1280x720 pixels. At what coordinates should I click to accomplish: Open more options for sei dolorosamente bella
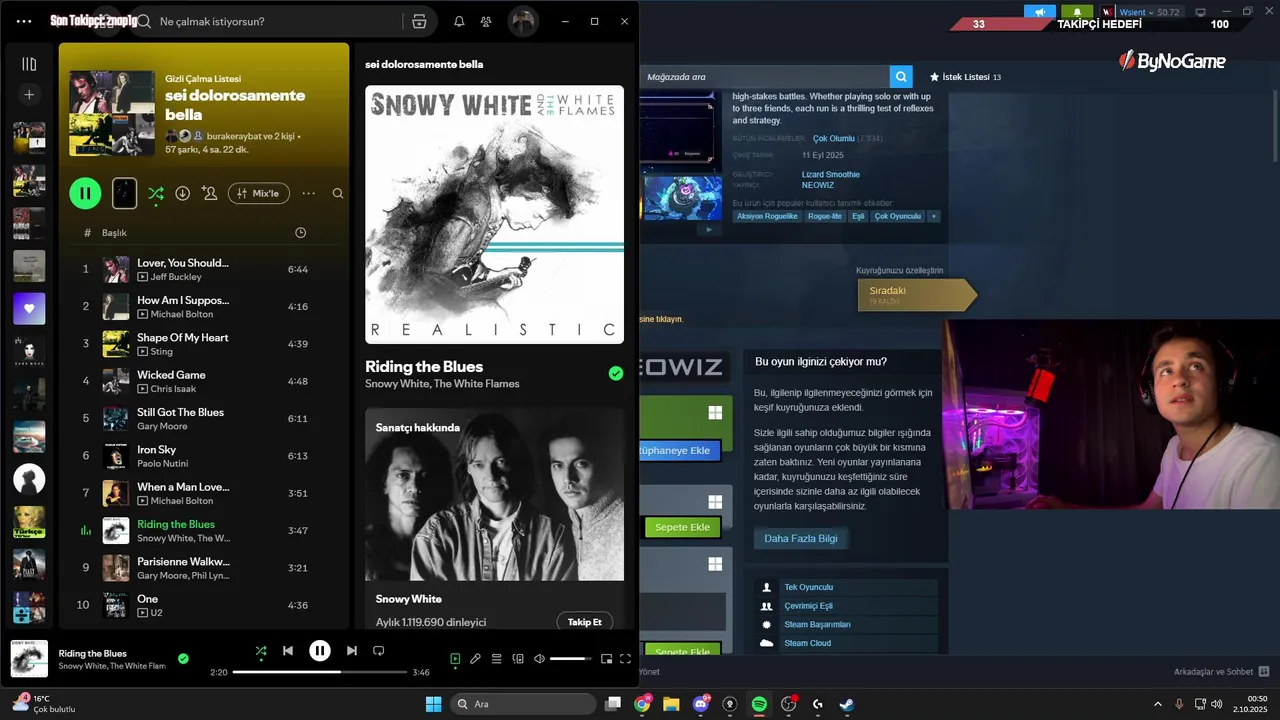tap(308, 193)
